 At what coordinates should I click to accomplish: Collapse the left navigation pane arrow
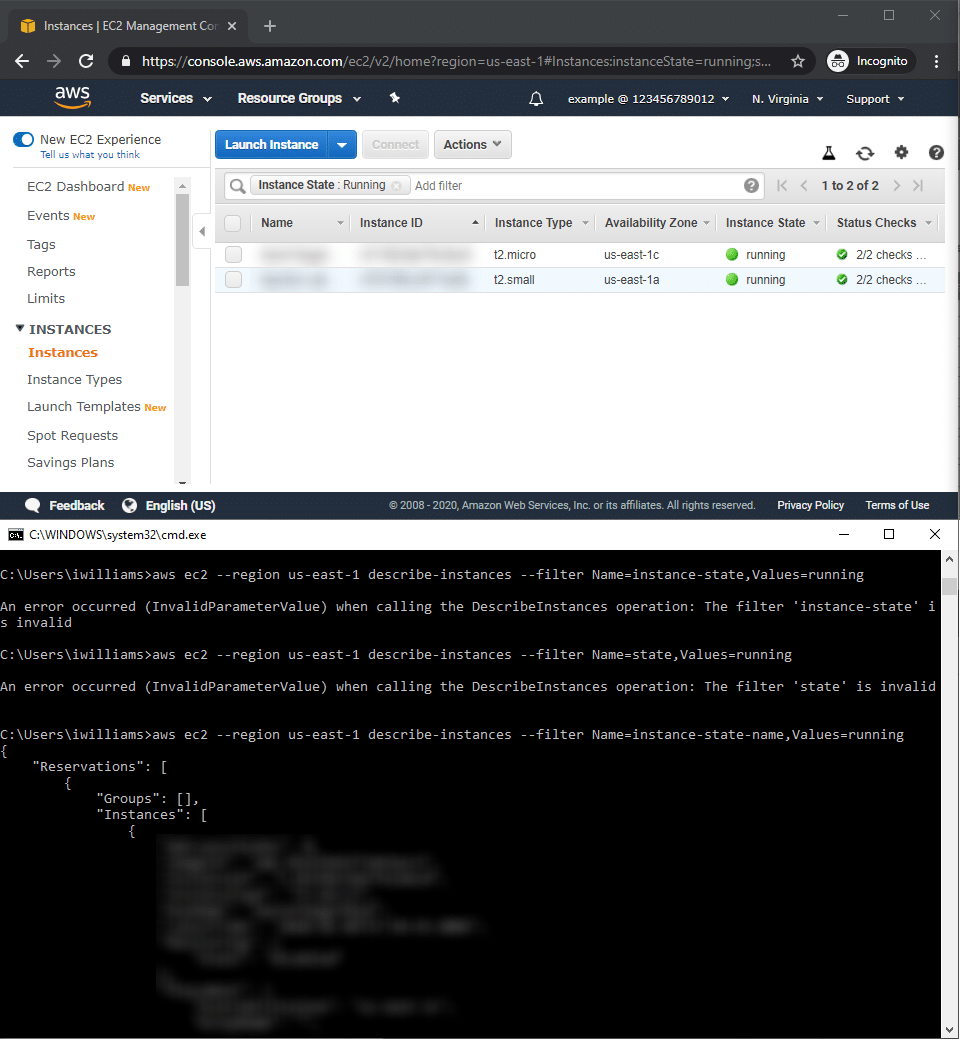pos(202,231)
